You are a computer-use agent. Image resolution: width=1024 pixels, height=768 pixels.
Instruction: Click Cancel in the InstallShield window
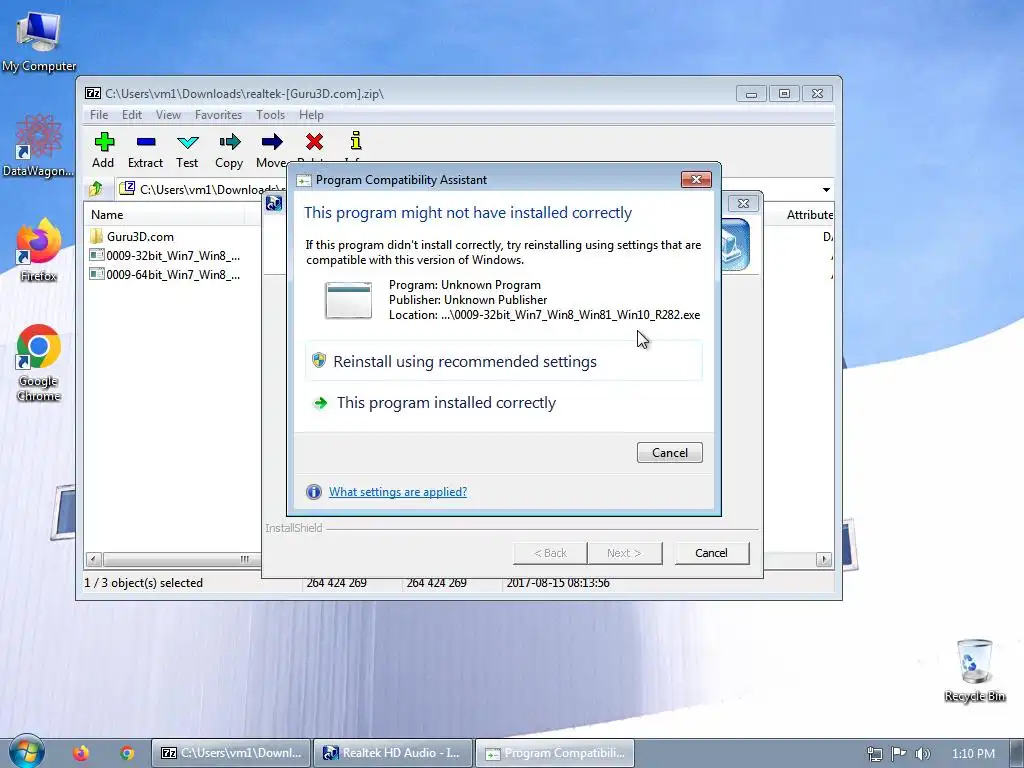click(711, 553)
